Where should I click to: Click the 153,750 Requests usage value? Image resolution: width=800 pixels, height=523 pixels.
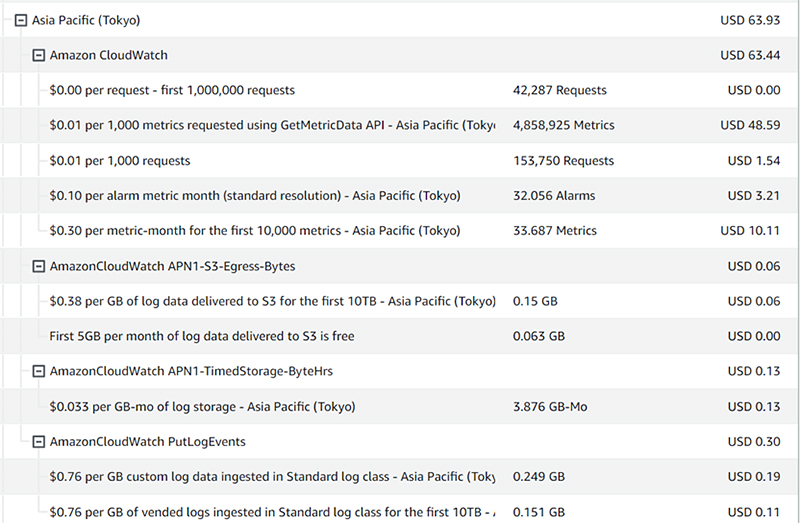[563, 161]
